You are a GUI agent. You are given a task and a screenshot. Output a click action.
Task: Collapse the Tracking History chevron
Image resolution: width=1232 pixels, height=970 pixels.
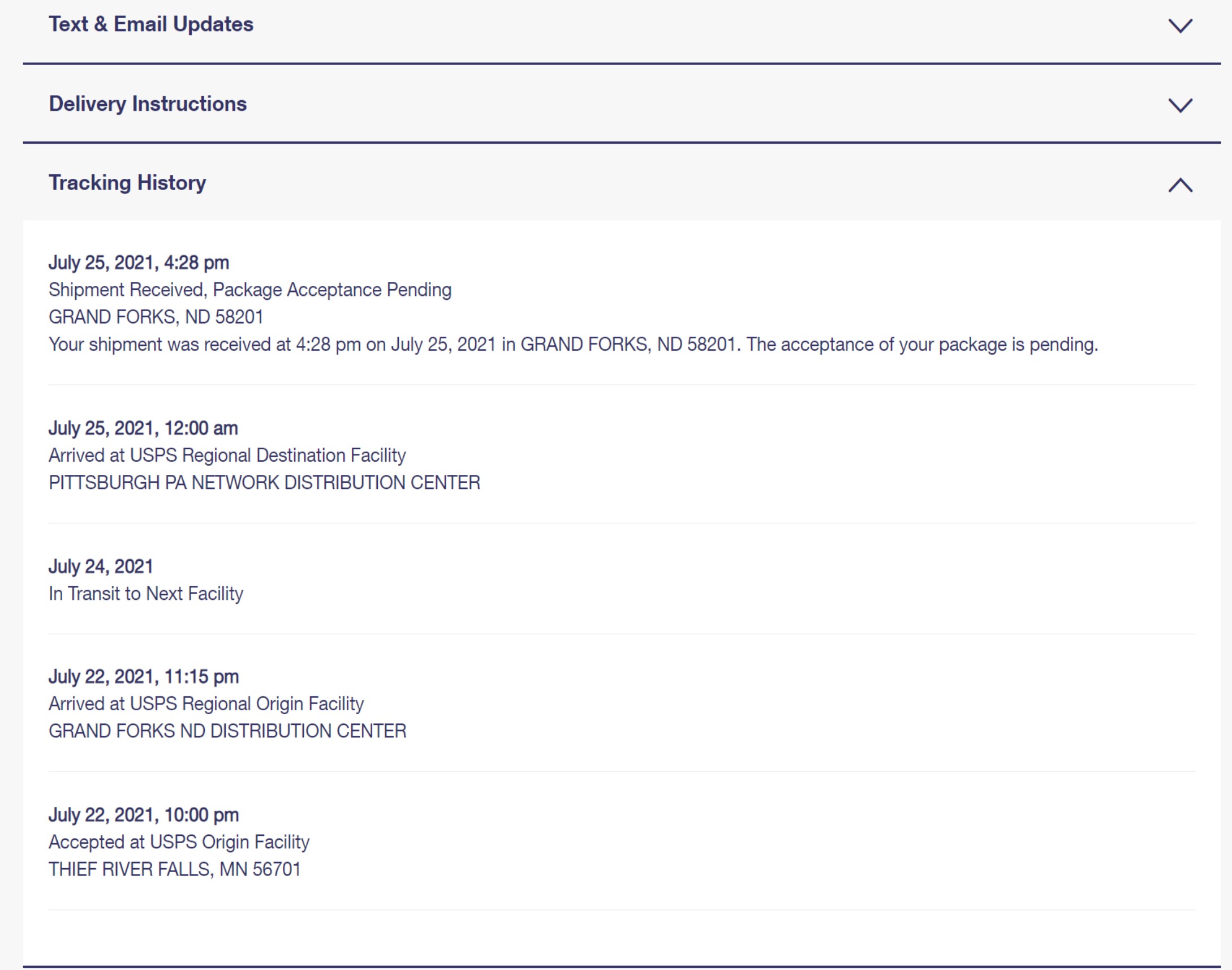(x=1180, y=184)
